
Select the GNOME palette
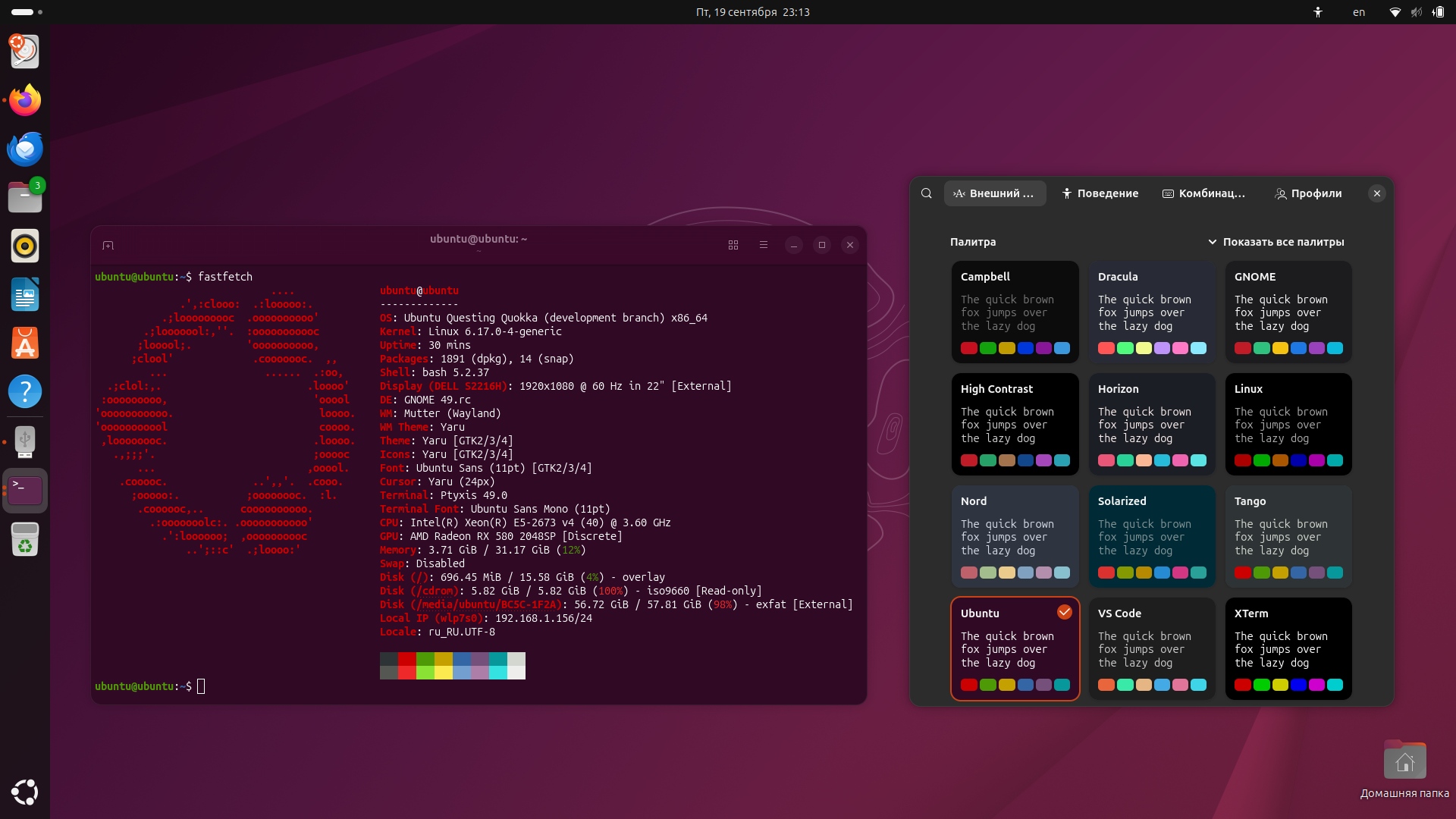coord(1288,312)
